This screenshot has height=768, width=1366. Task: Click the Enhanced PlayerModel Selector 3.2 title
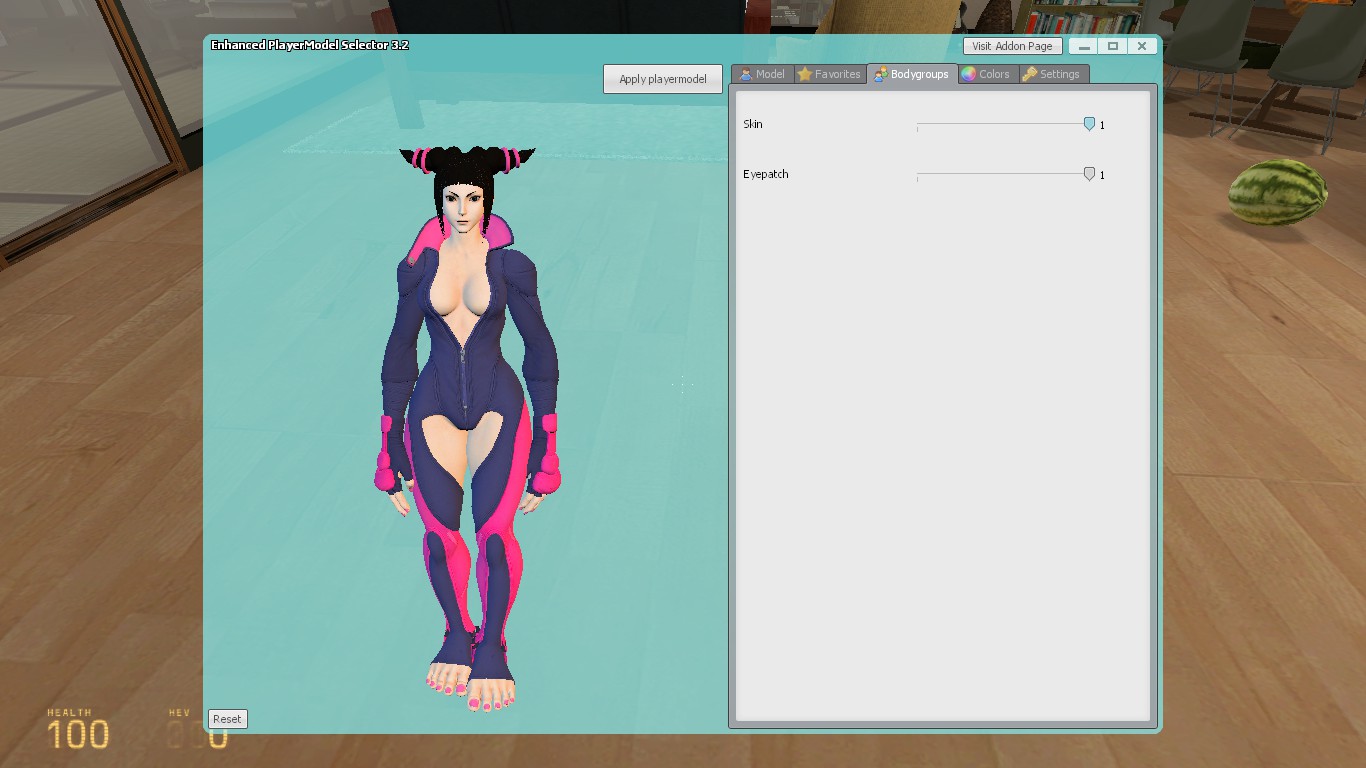[x=309, y=45]
